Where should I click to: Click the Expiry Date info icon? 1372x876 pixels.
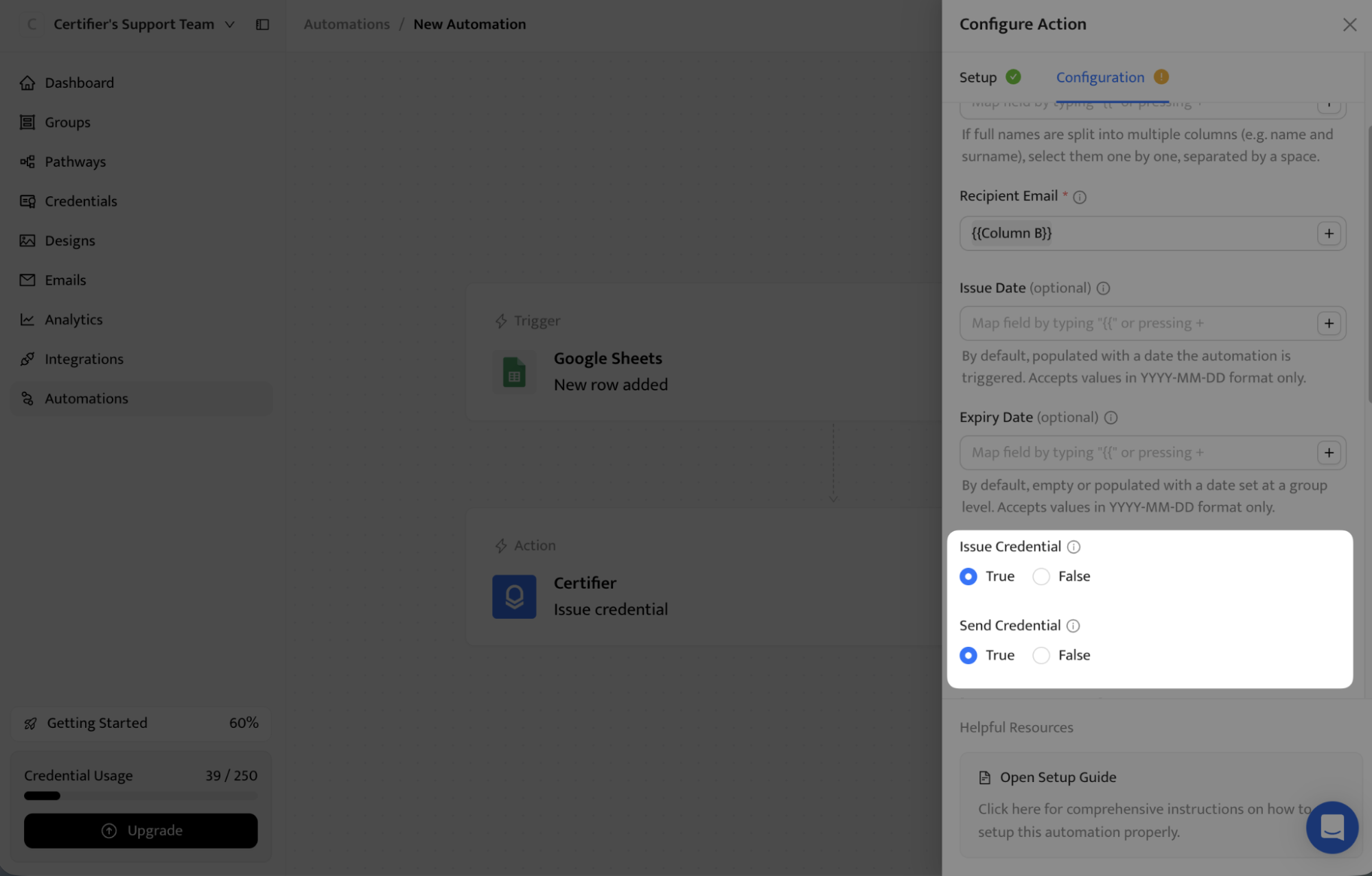pos(1111,418)
